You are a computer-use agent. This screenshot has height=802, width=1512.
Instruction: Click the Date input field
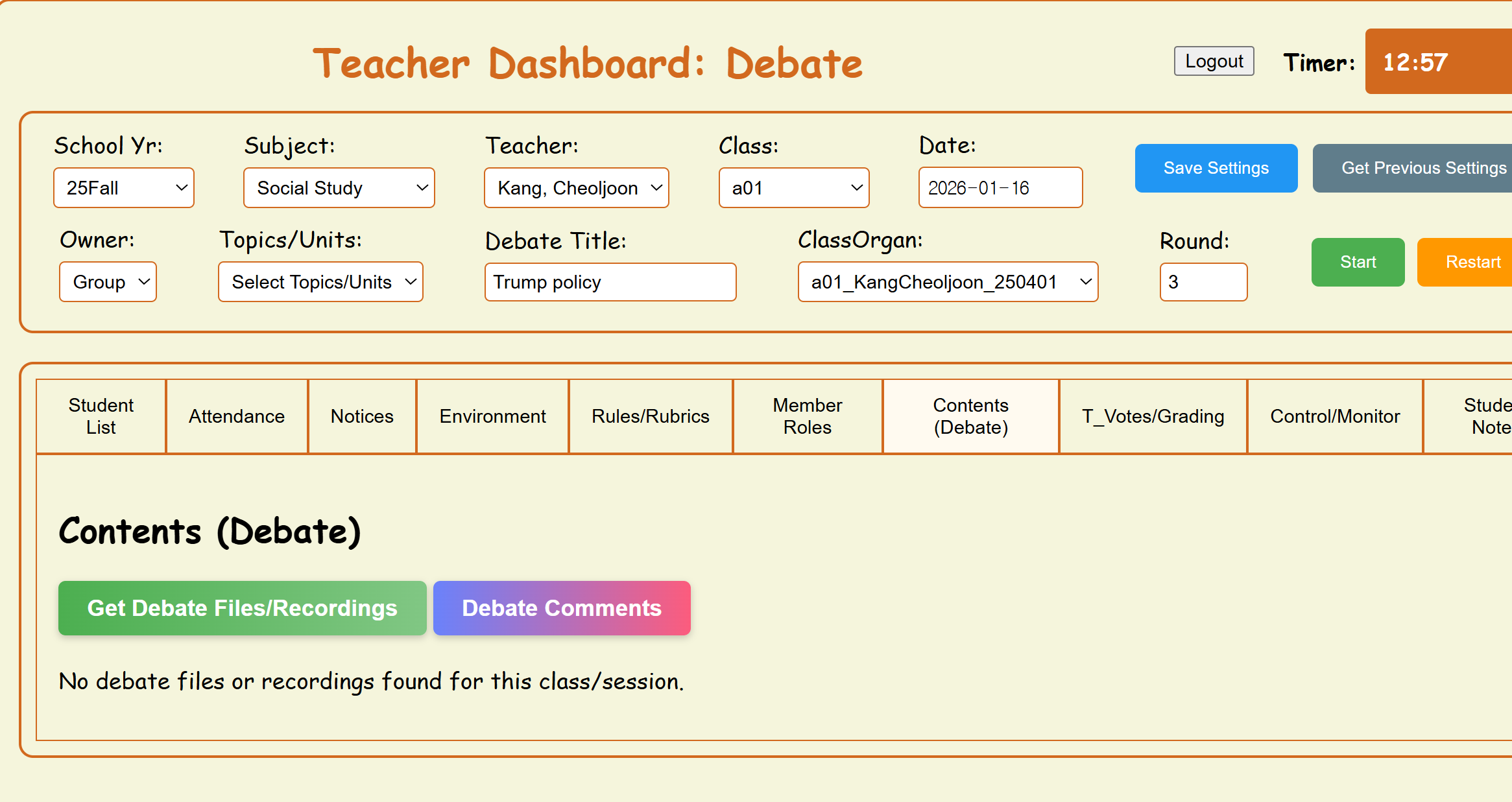click(1000, 188)
